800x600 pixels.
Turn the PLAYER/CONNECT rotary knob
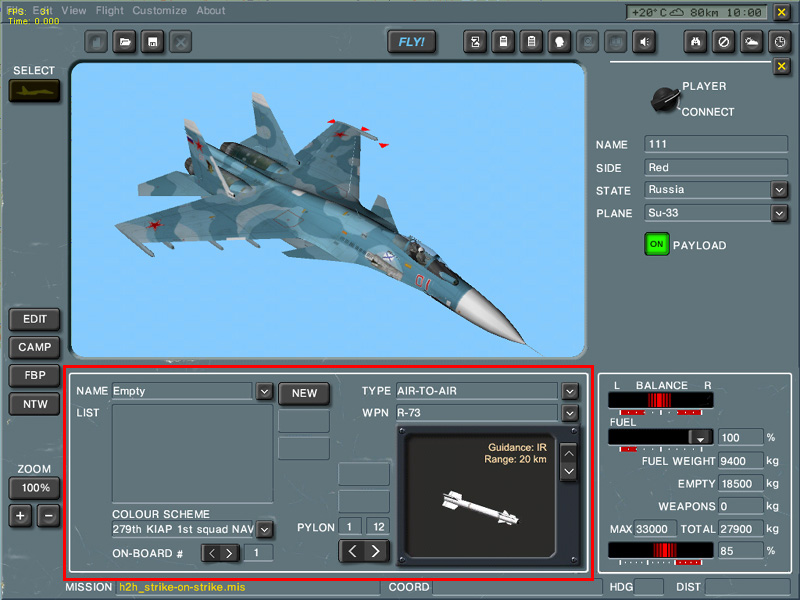(665, 100)
